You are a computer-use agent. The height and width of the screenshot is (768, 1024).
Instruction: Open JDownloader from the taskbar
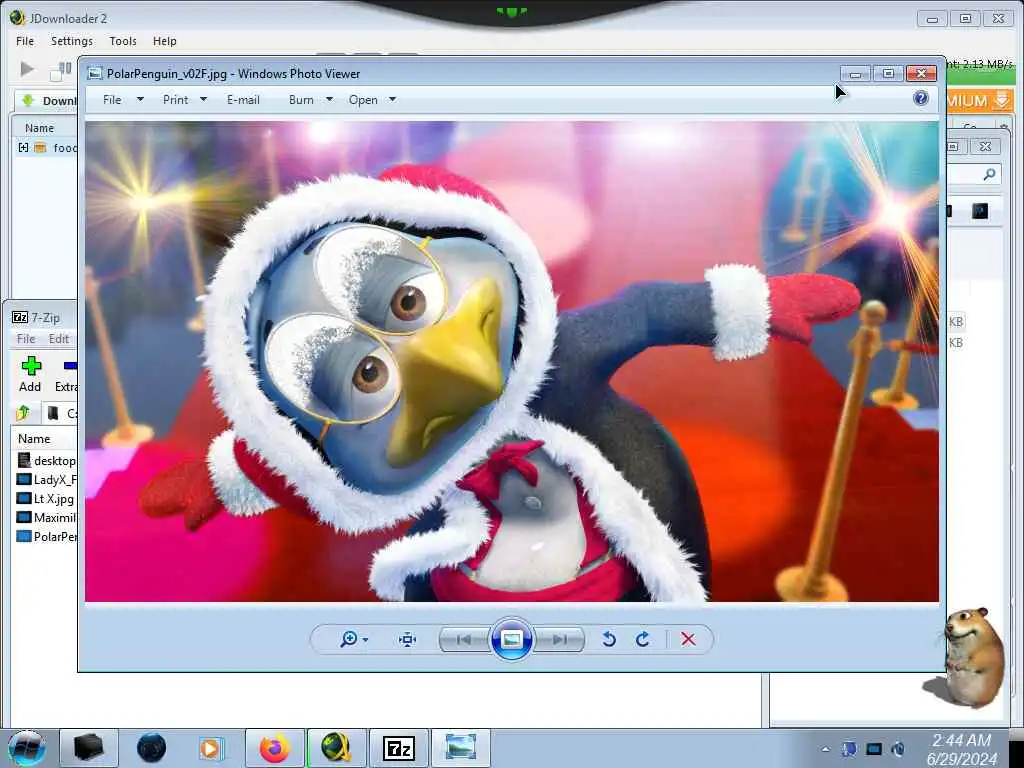(x=336, y=748)
